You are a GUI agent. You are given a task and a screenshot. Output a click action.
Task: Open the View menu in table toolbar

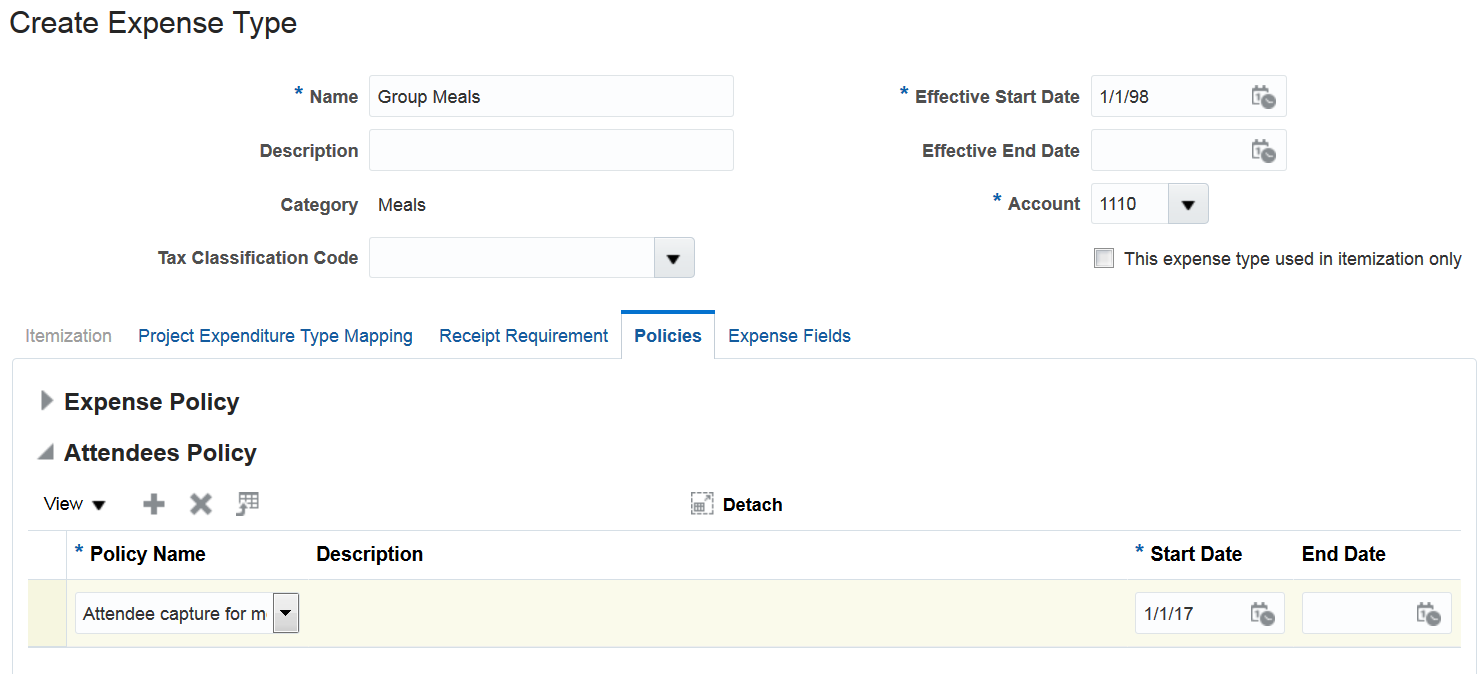[74, 504]
